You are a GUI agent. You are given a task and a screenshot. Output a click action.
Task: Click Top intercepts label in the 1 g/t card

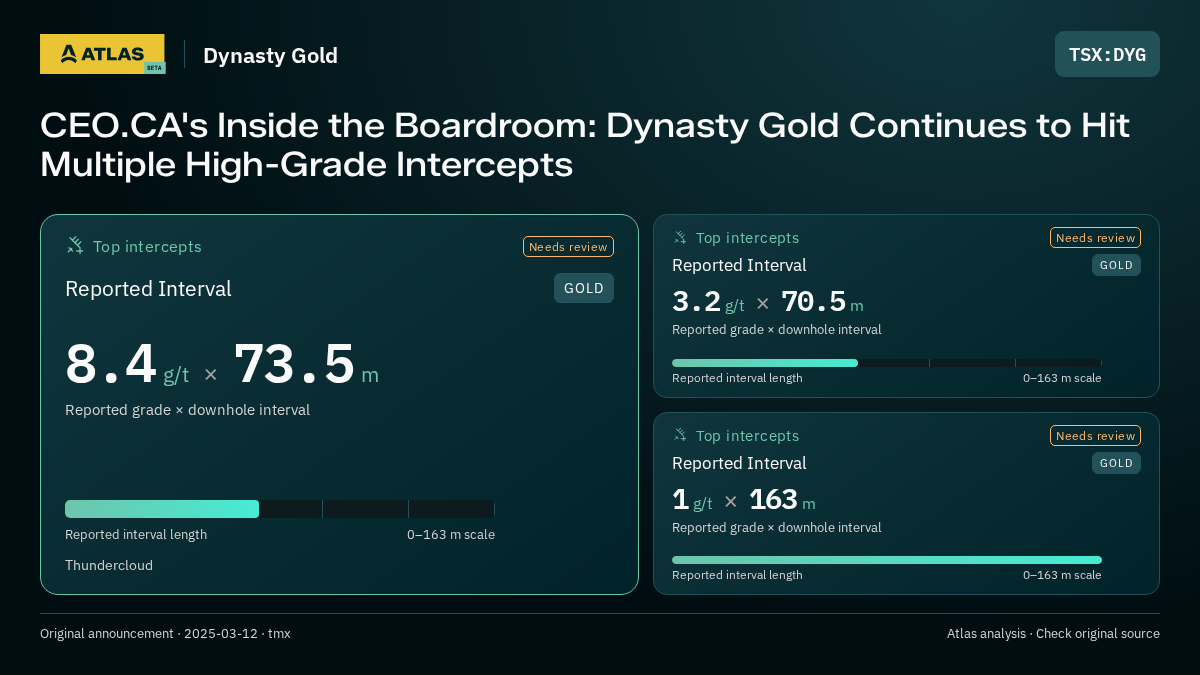(747, 436)
